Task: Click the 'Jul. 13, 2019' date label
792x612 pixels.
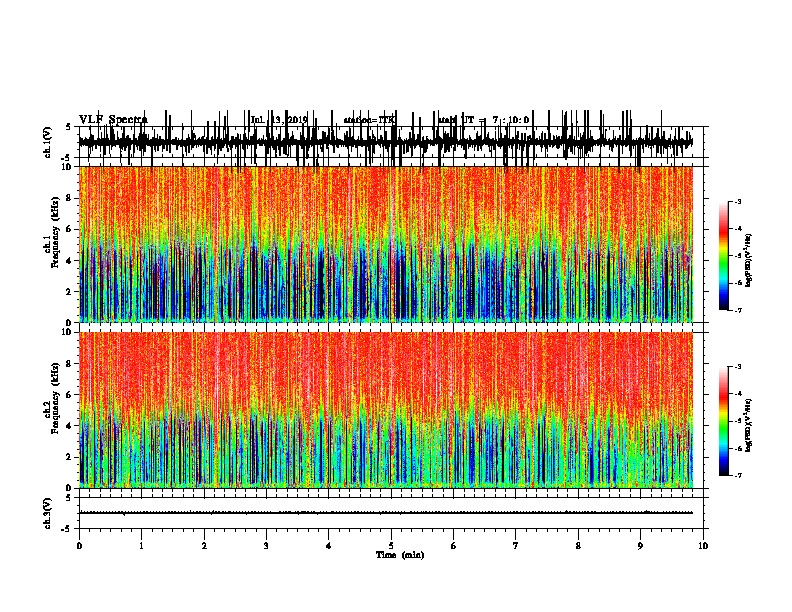Action: 279,120
